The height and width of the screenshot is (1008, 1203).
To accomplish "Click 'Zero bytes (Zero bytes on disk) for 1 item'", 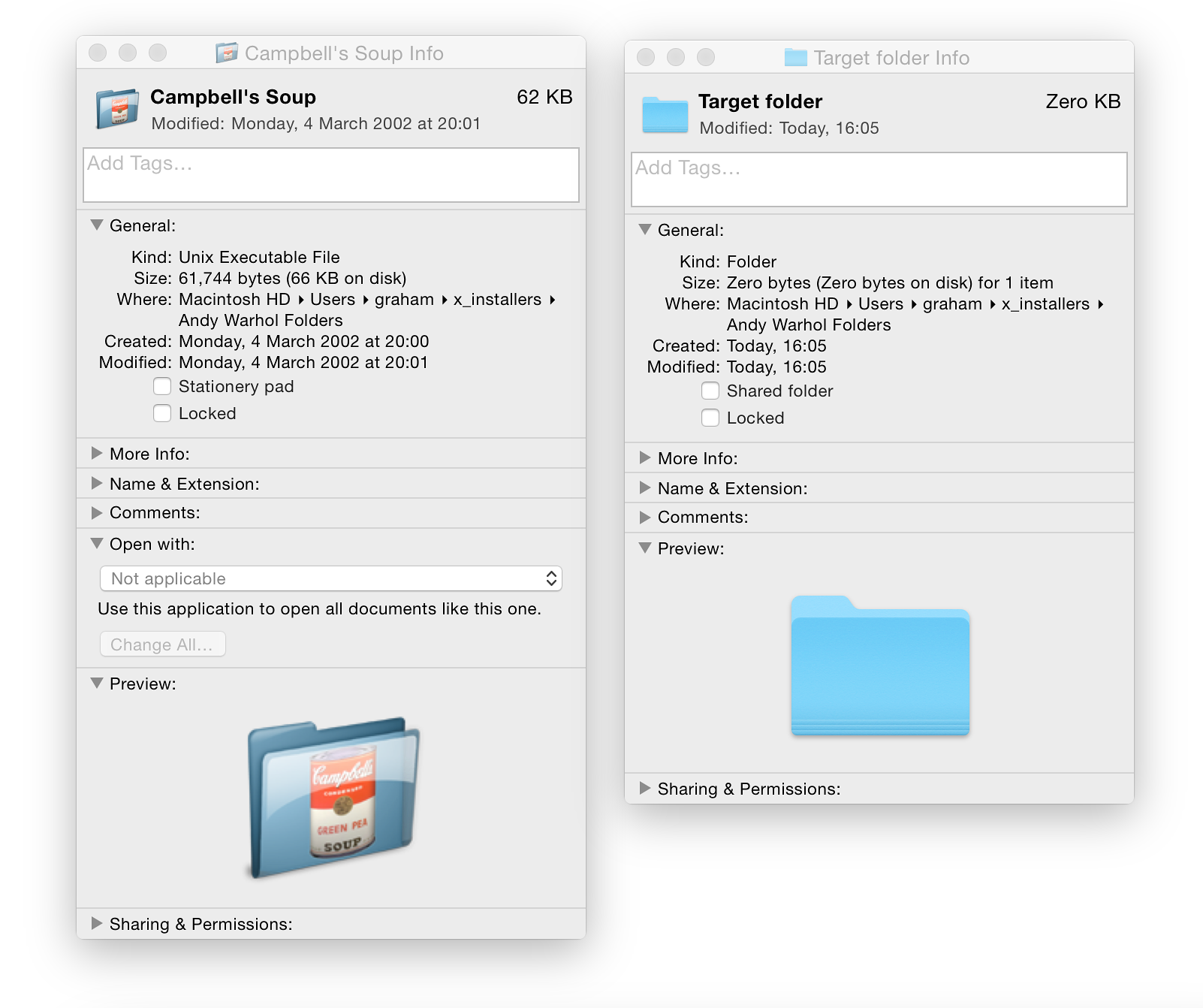I will pyautogui.click(x=890, y=282).
